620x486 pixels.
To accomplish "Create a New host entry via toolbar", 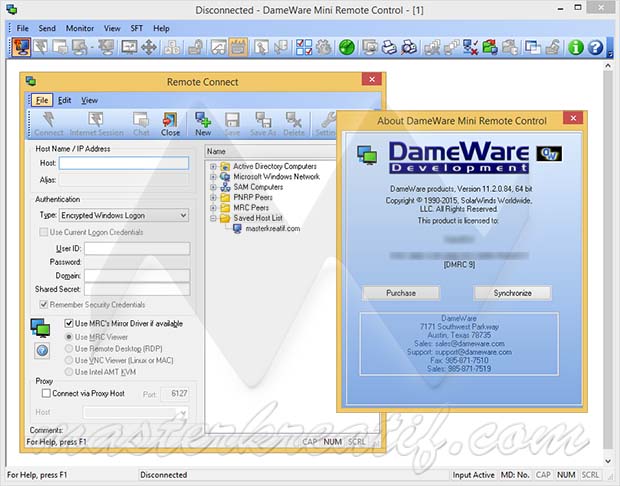I will click(203, 124).
